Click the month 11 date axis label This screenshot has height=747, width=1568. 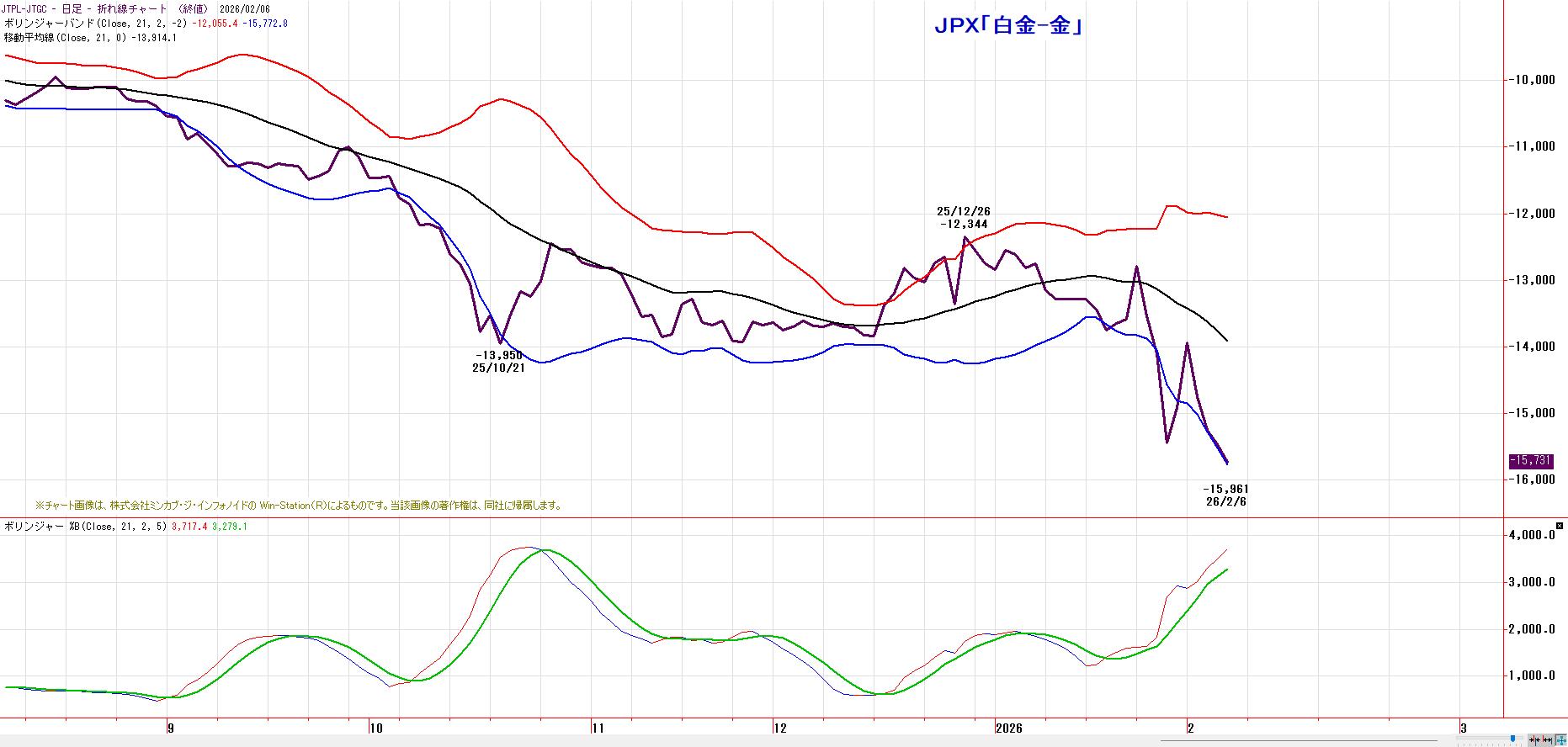[x=598, y=728]
